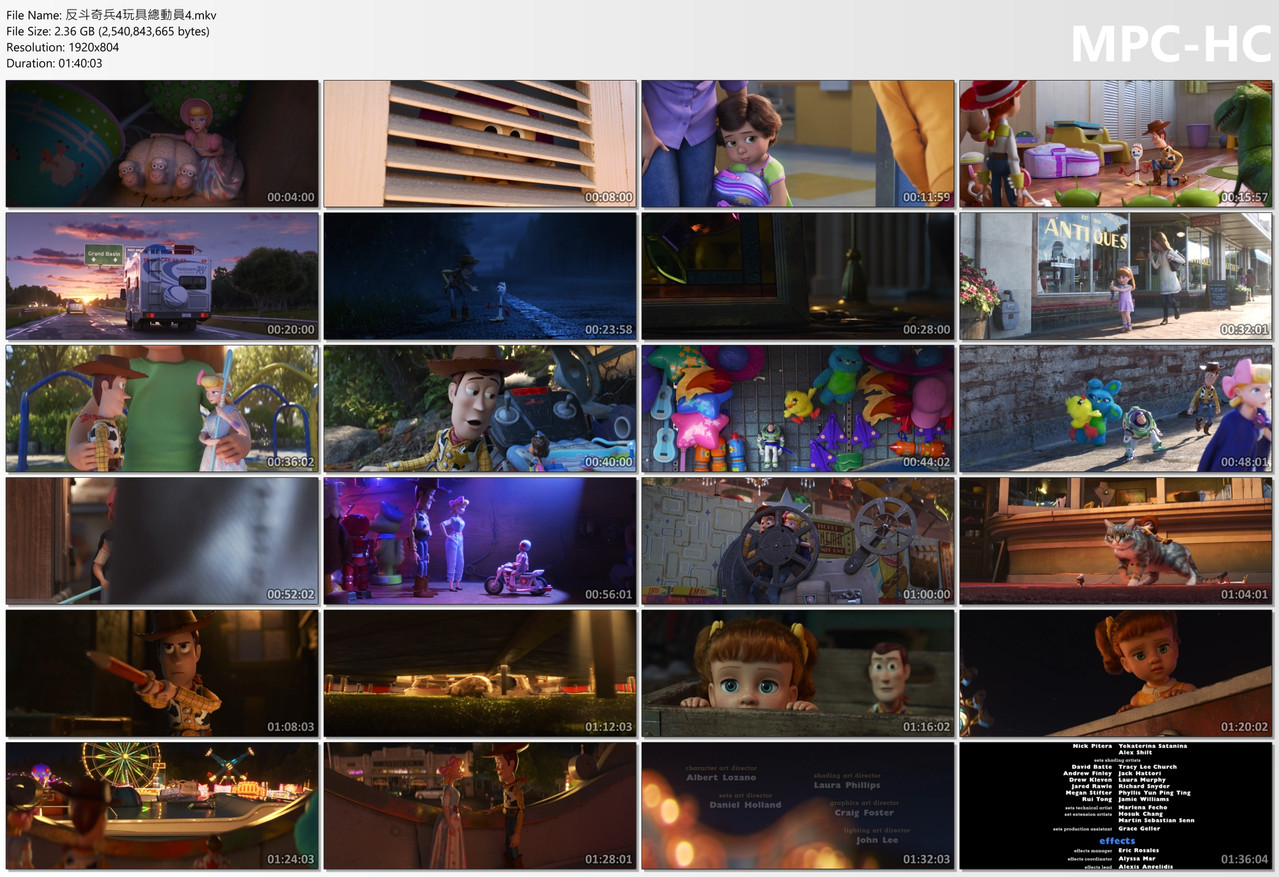The image size is (1279, 877).
Task: Select the night doll frame at 01:20:02
Action: [x=1116, y=673]
